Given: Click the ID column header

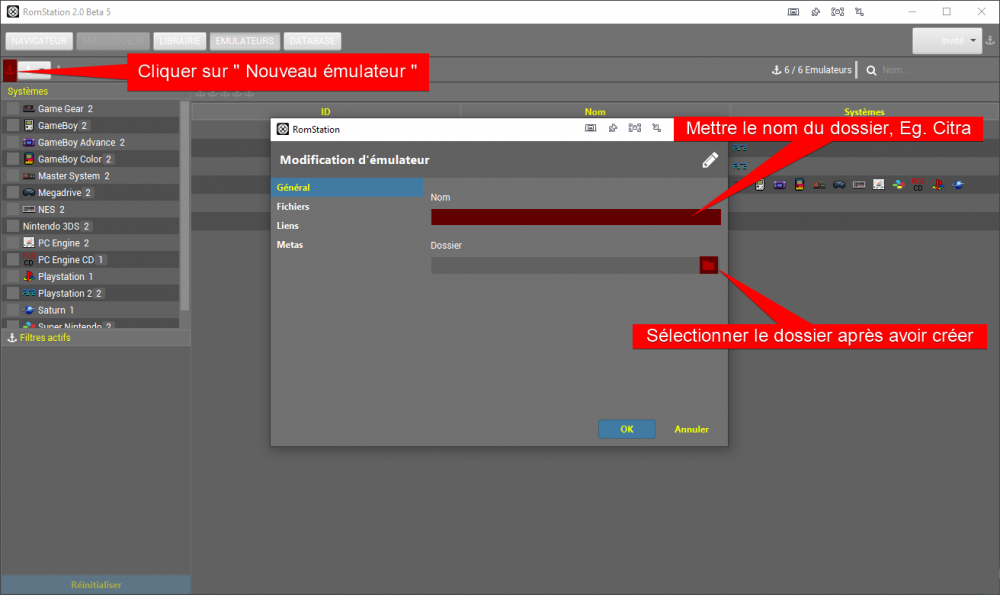Looking at the screenshot, I should pyautogui.click(x=326, y=112).
